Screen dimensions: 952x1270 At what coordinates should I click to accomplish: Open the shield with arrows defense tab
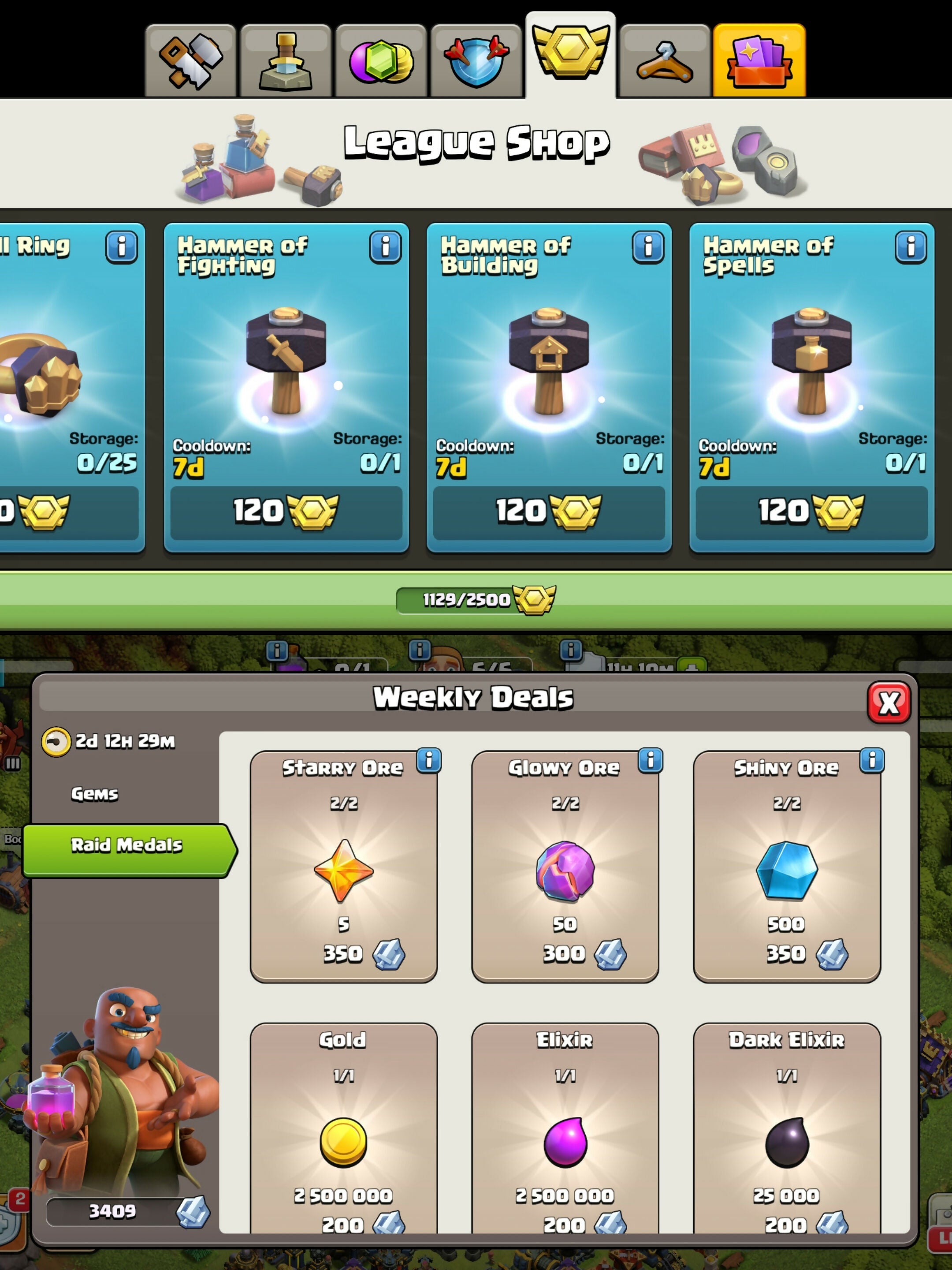[476, 61]
